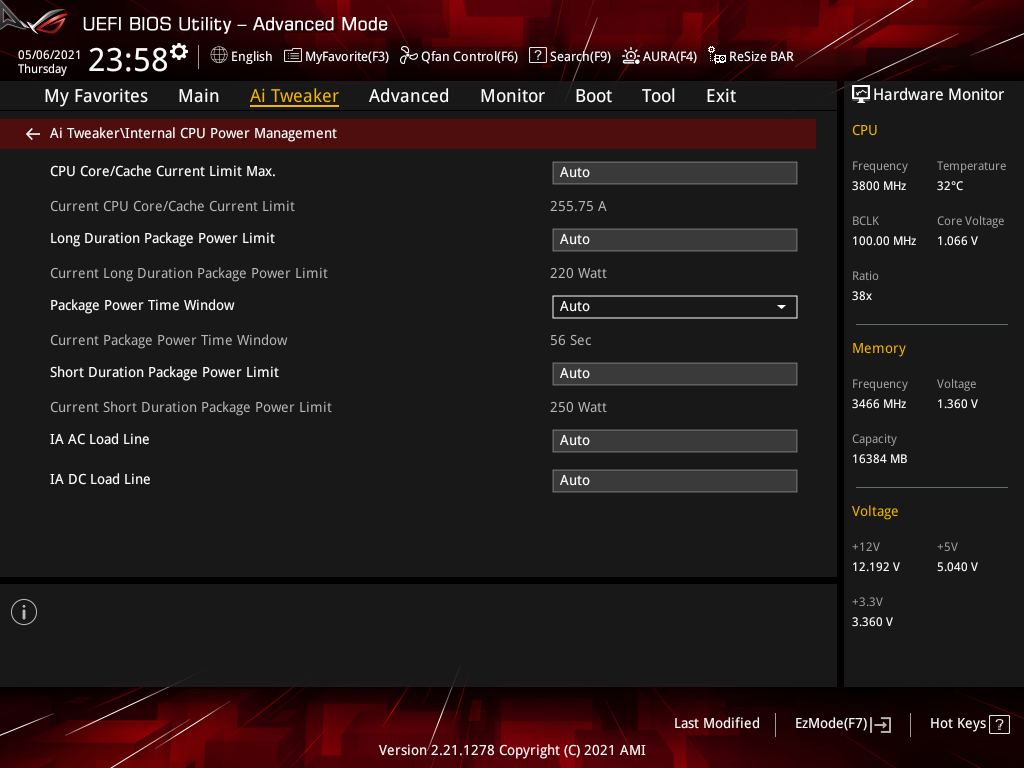Click the 23:58 clock display

pos(128,59)
